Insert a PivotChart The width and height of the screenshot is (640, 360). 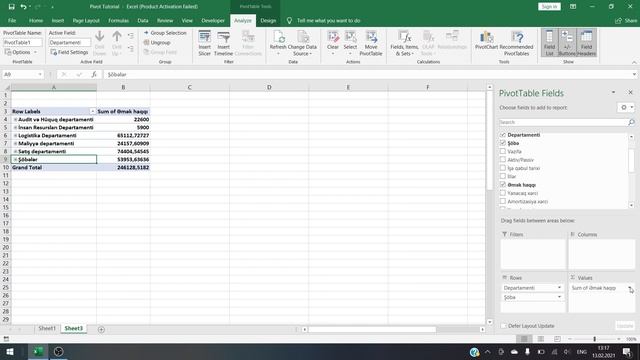tap(486, 41)
